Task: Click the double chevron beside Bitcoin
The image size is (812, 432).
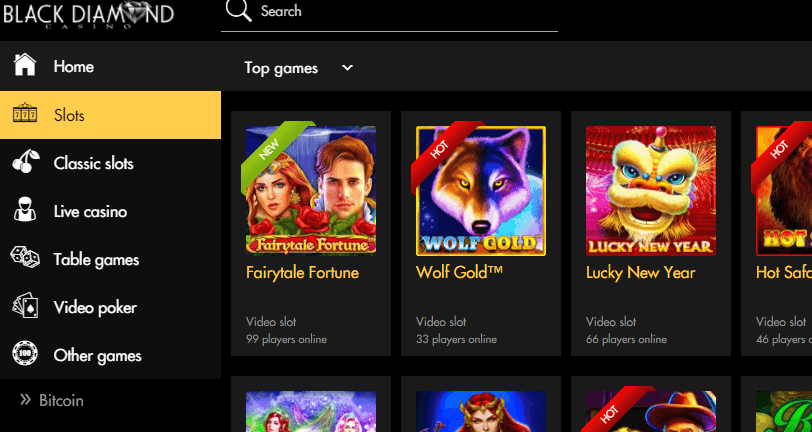Action: pyautogui.click(x=25, y=399)
